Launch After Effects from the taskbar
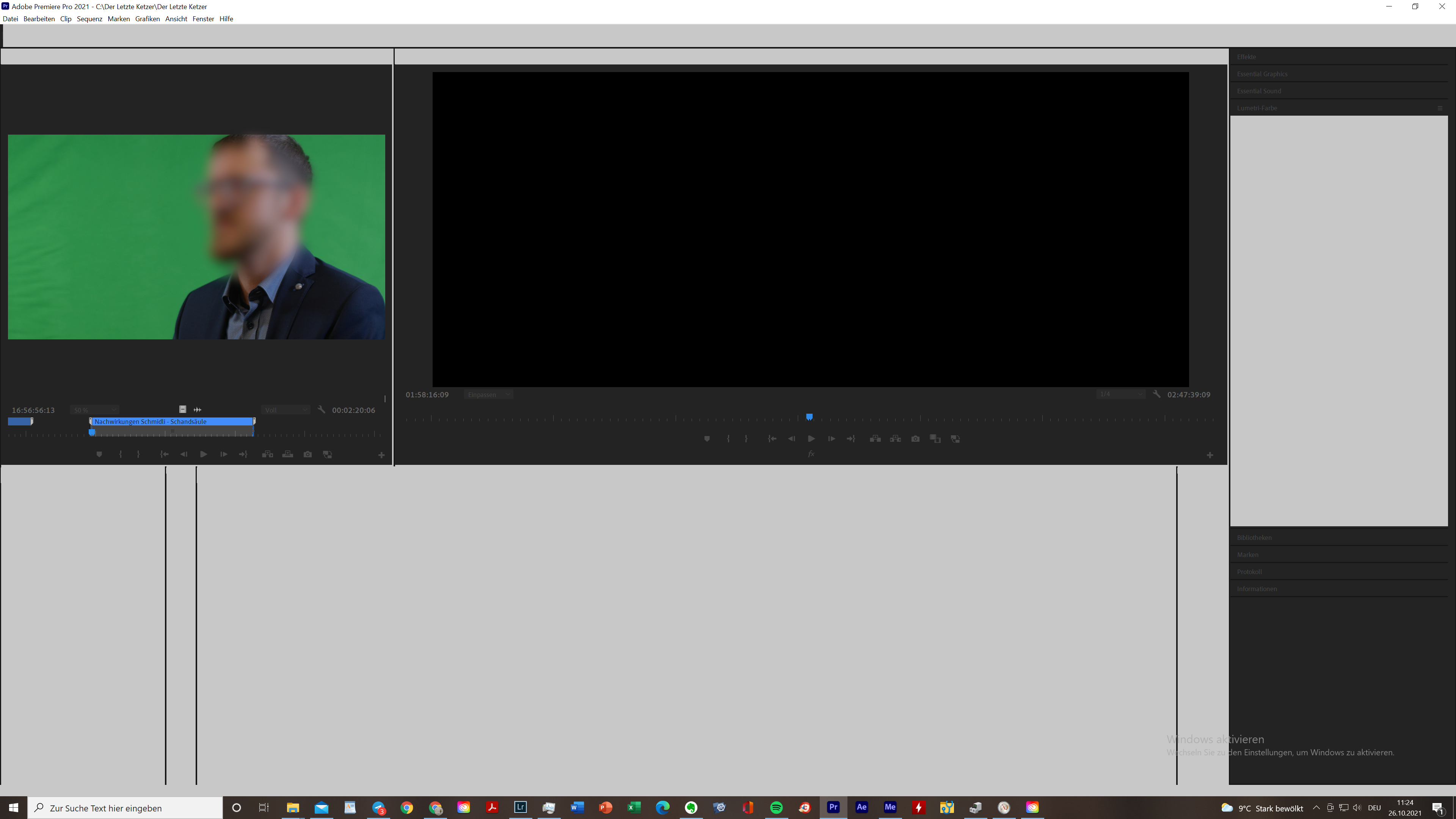 tap(861, 808)
